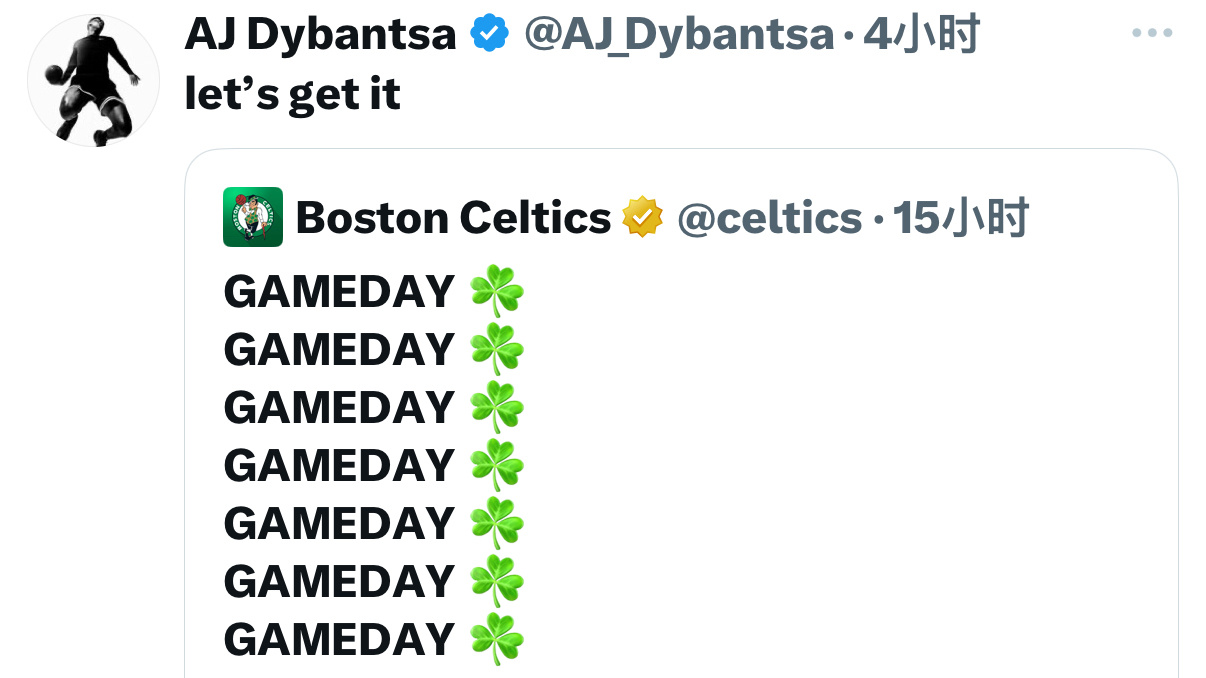Open AJ Dybantsa's profile picture
1206x678 pixels.
(x=93, y=81)
